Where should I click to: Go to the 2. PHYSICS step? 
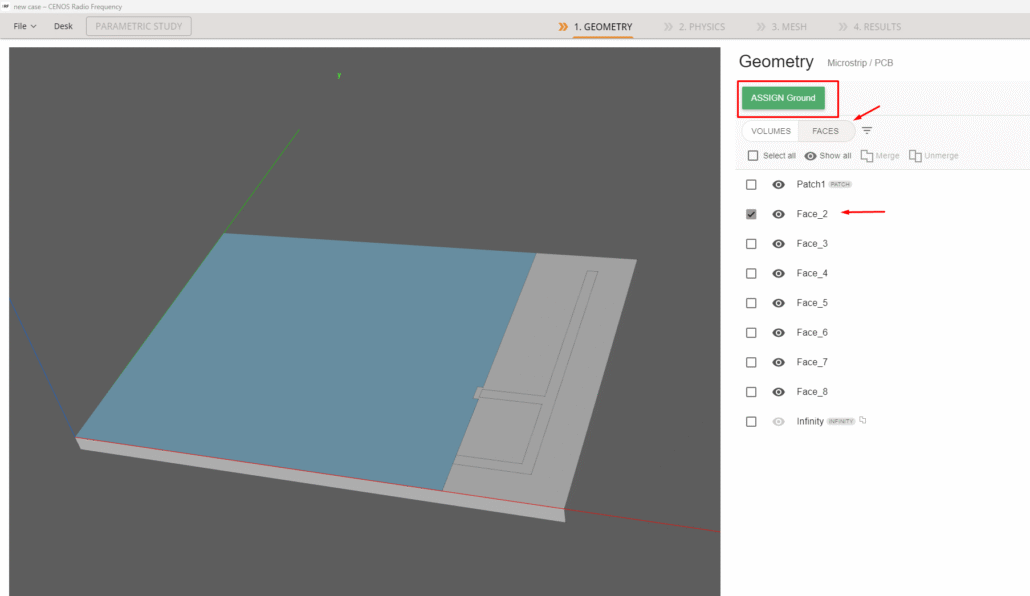tap(694, 27)
